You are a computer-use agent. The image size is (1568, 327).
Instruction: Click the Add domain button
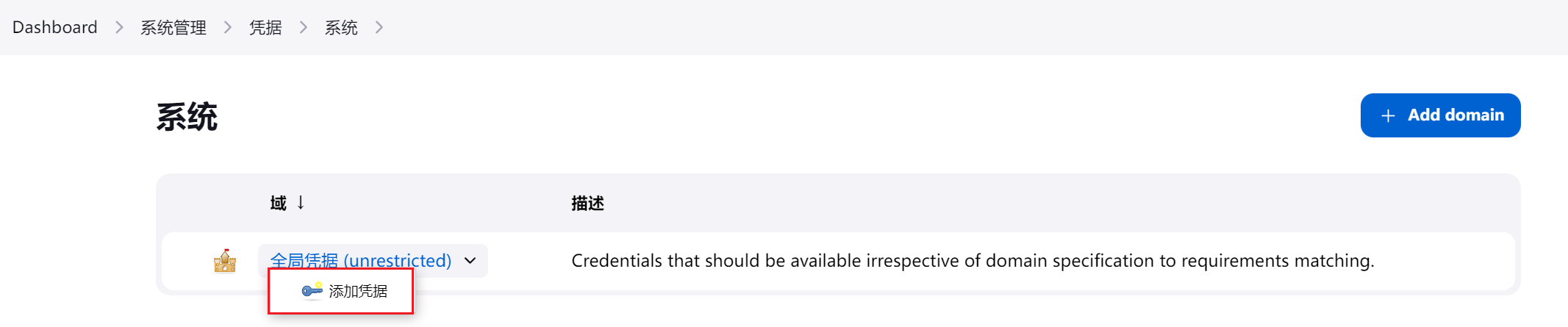[1440, 115]
